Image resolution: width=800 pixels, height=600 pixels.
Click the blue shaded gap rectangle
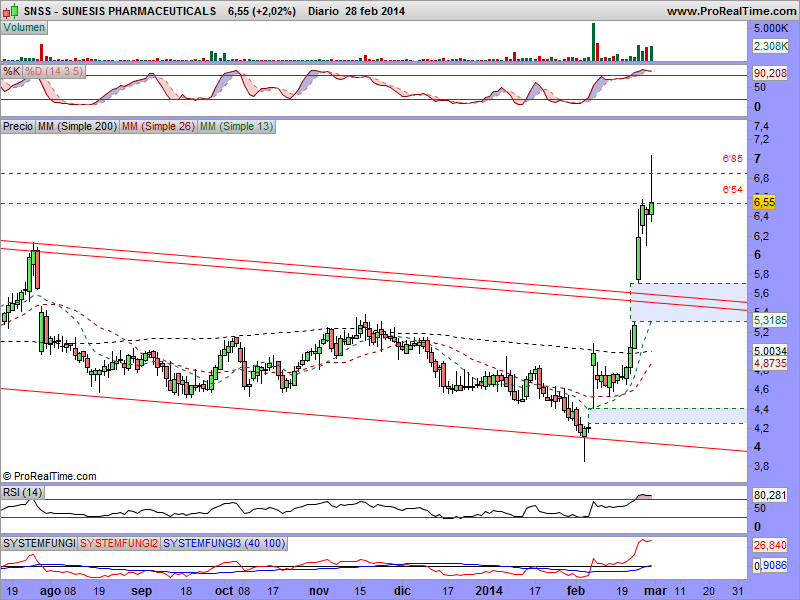tap(690, 302)
